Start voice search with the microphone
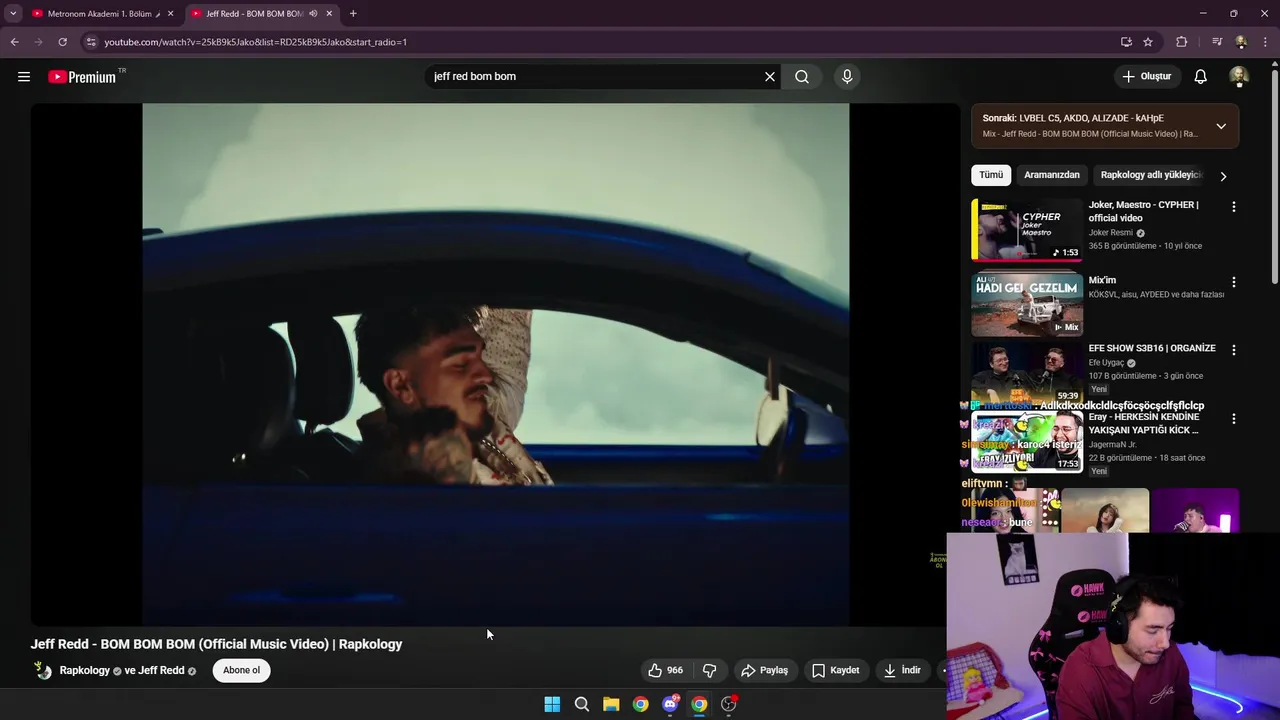Viewport: 1280px width, 720px height. click(x=847, y=76)
